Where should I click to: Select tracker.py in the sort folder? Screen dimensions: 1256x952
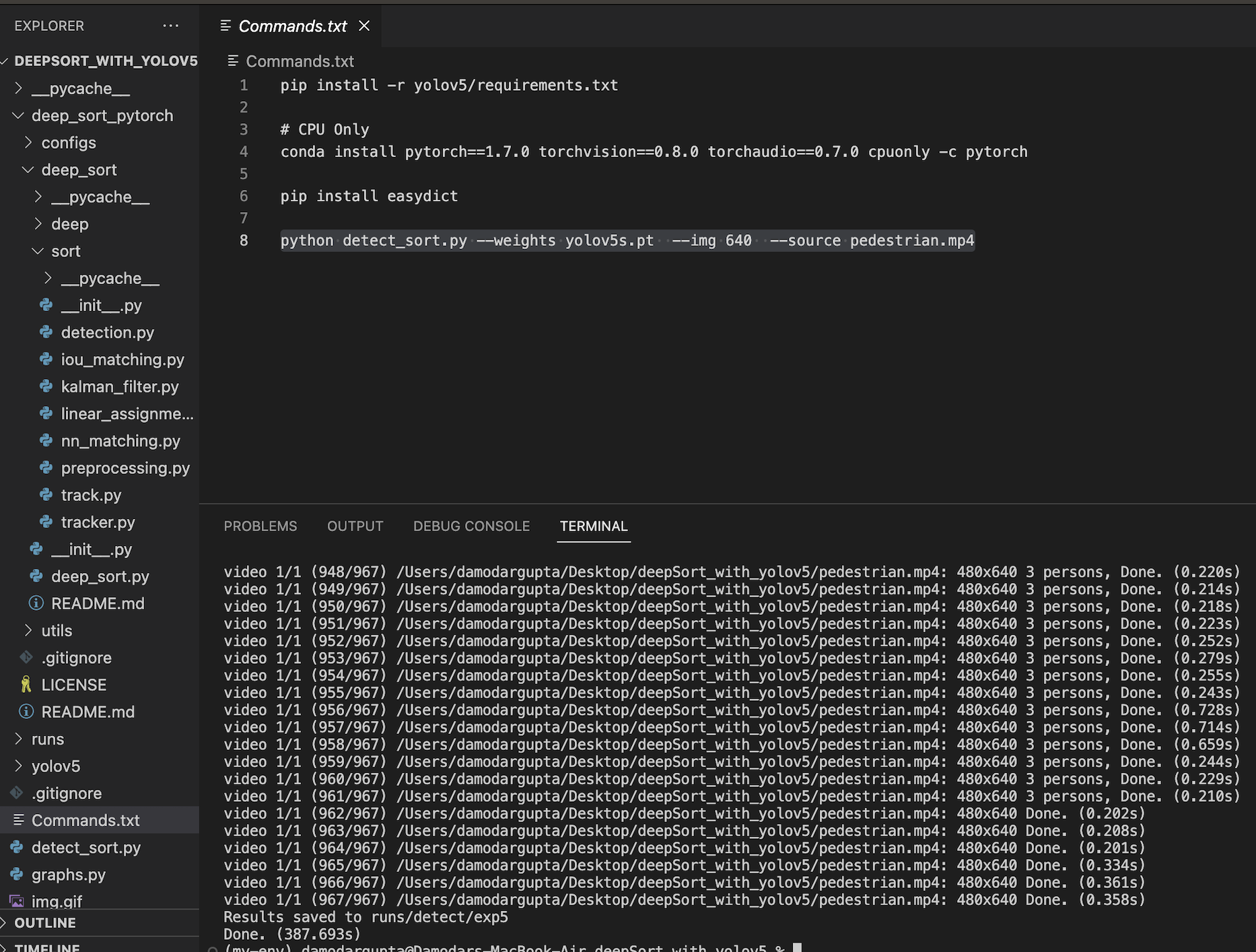tap(98, 522)
